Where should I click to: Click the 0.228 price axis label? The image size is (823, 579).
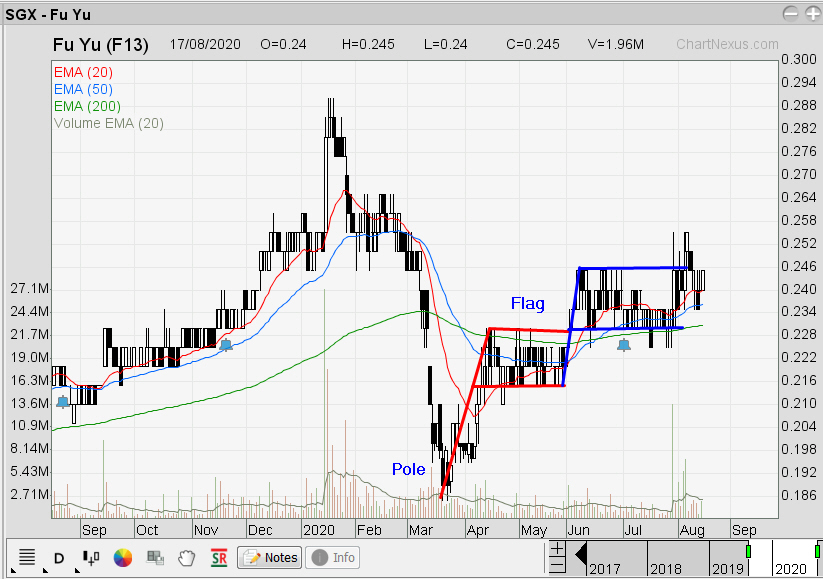point(799,334)
